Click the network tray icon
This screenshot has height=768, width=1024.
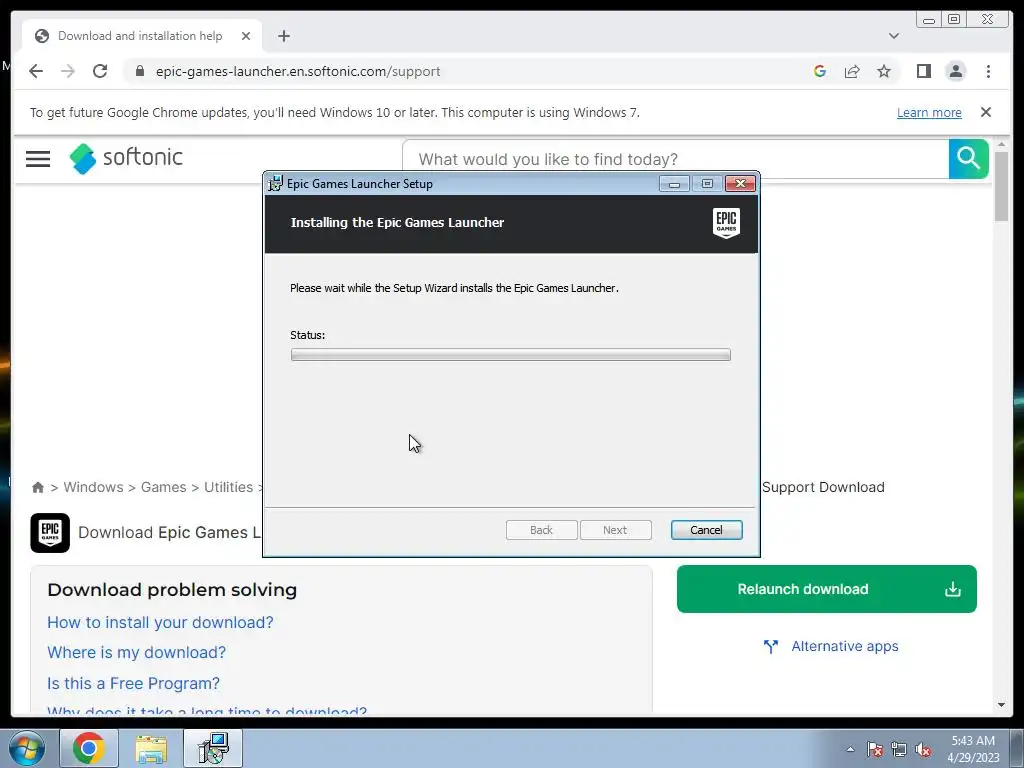pos(899,749)
